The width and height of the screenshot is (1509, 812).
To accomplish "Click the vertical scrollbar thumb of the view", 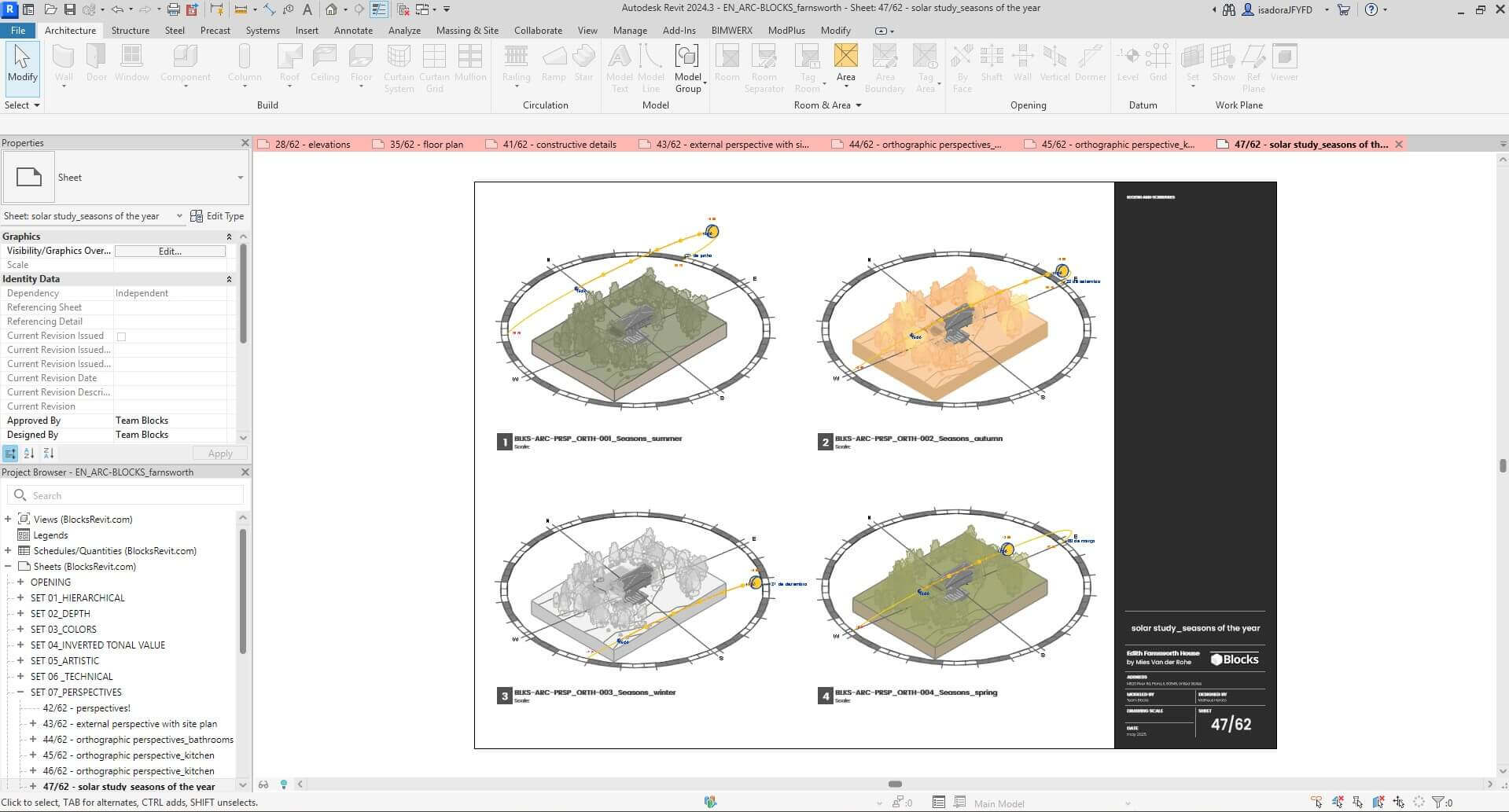I will (x=1503, y=465).
